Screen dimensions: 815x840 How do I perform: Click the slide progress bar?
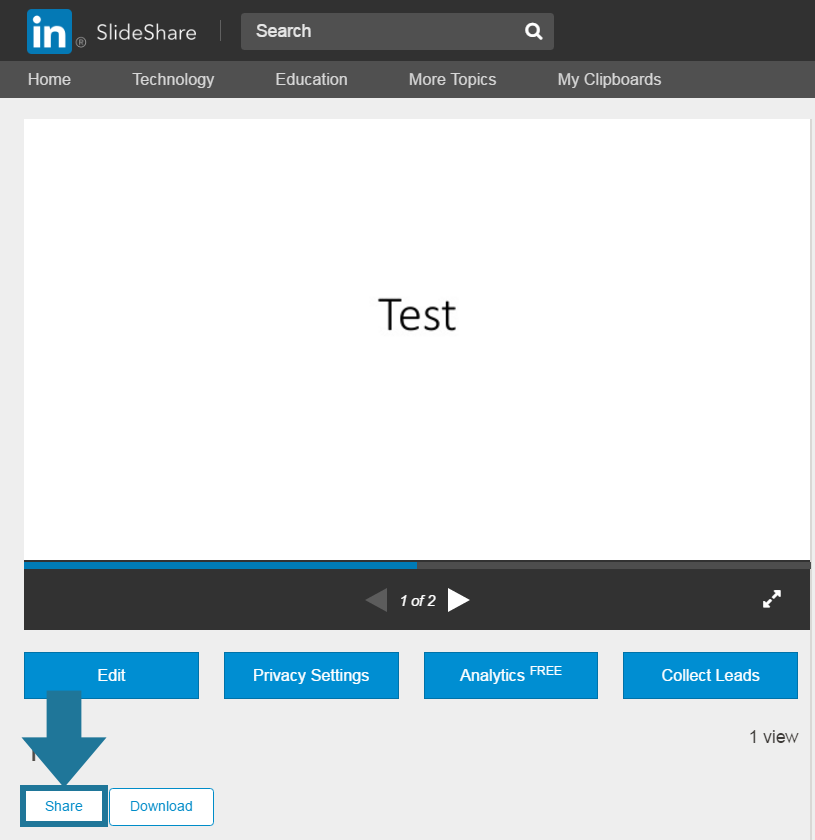pyautogui.click(x=417, y=565)
